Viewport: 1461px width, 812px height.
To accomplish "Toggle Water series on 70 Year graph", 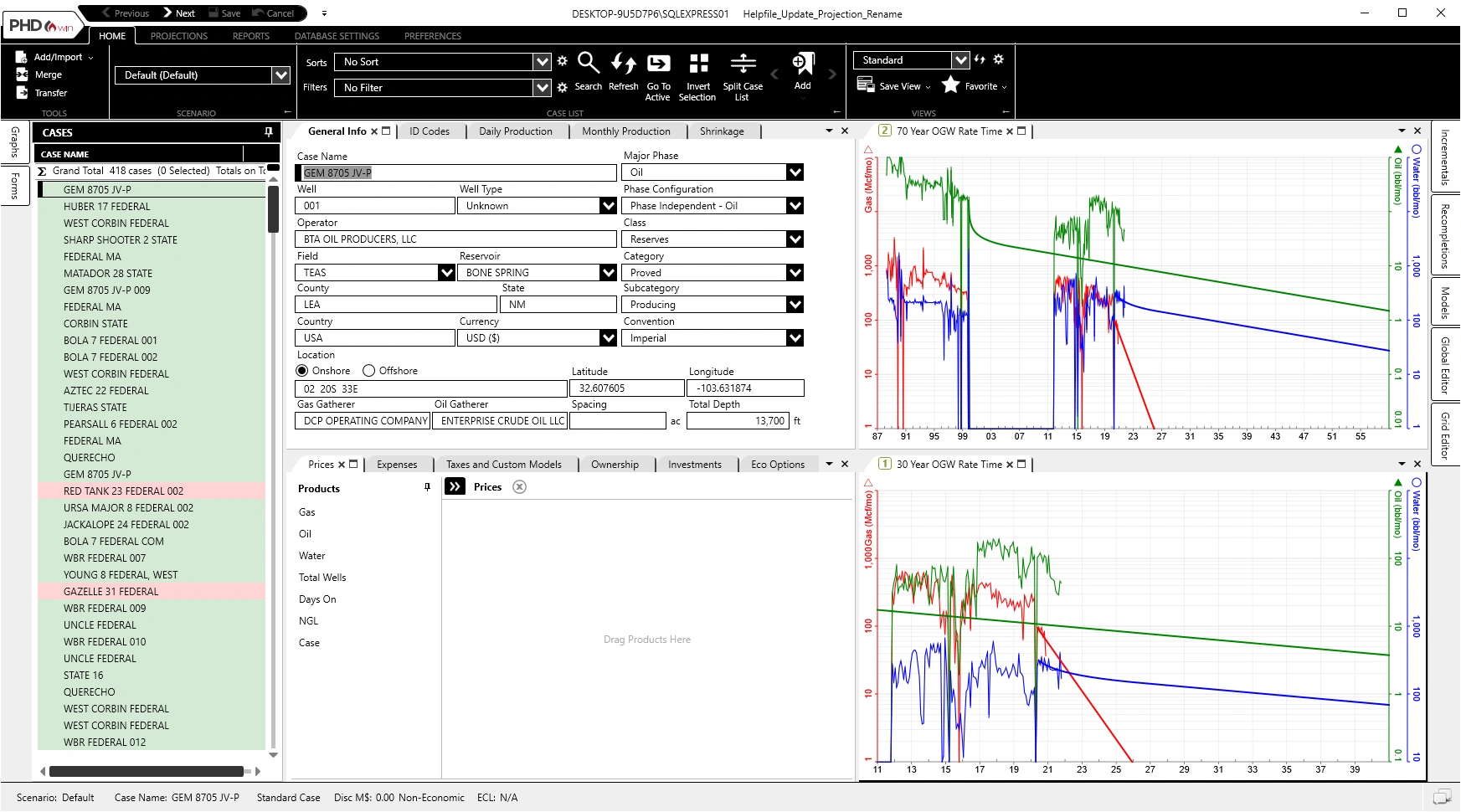I will (1416, 150).
